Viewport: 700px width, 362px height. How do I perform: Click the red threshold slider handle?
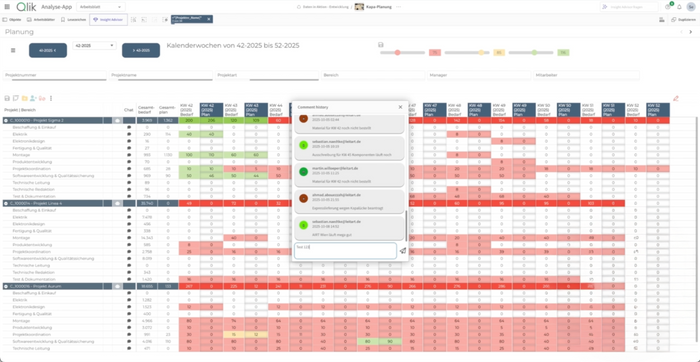[x=397, y=53]
